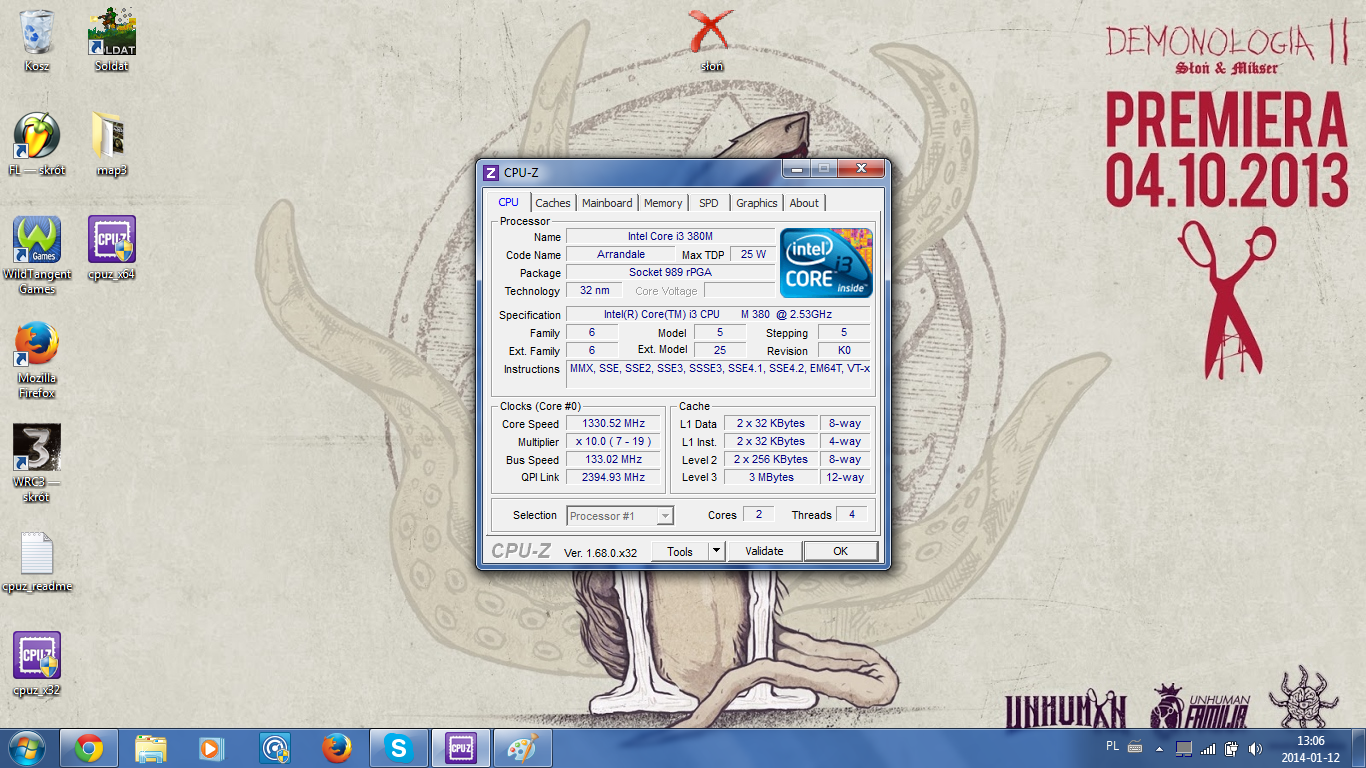Click the Validate button

(764, 551)
